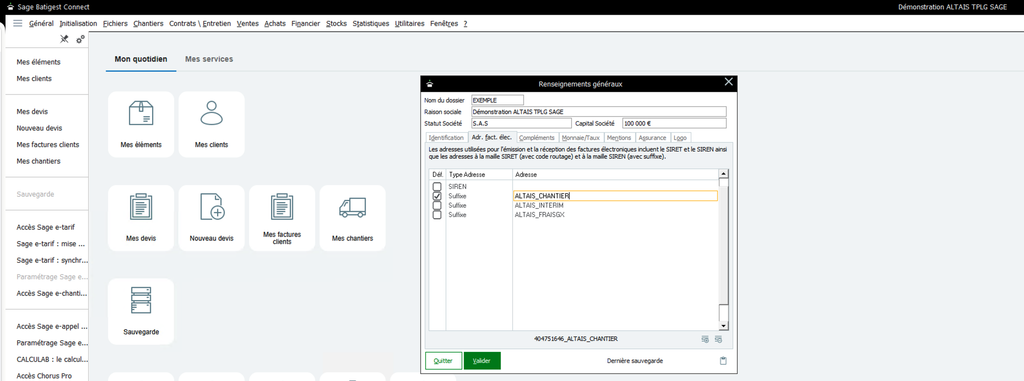The width and height of the screenshot is (1024, 381).
Task: Open the Utilitaires menu
Action: coord(409,24)
